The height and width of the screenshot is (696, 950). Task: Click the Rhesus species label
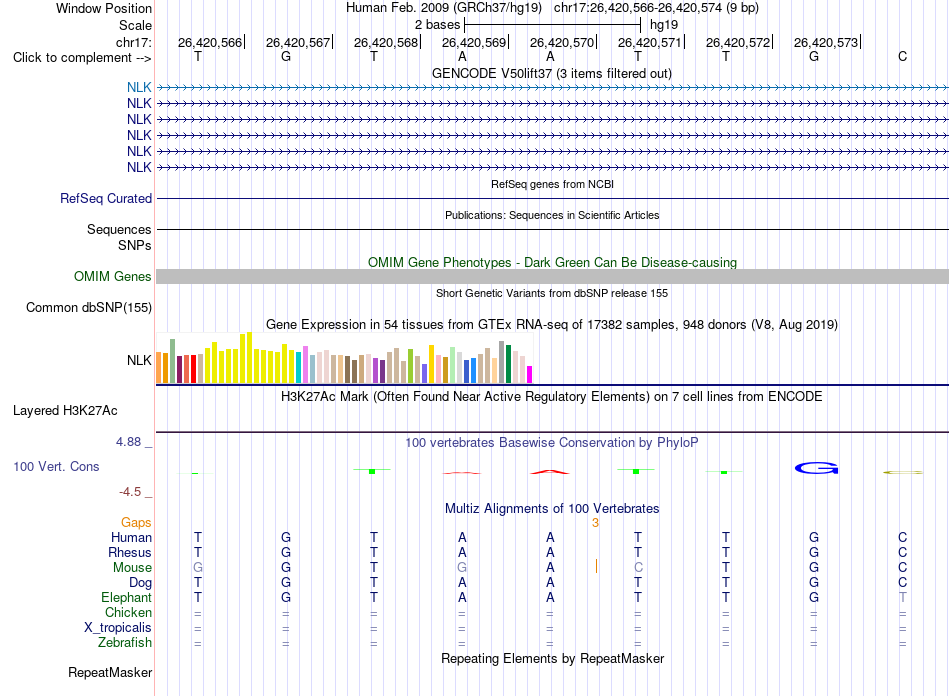coord(130,552)
